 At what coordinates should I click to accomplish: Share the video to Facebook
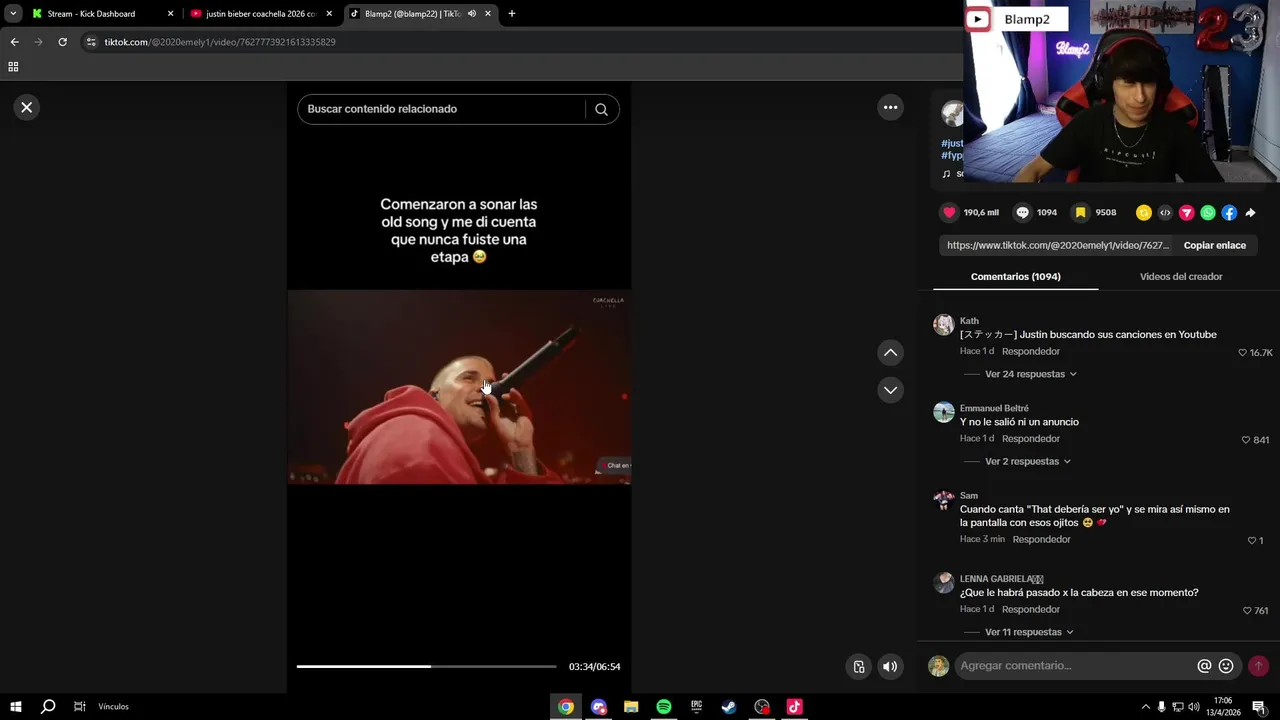click(1229, 212)
